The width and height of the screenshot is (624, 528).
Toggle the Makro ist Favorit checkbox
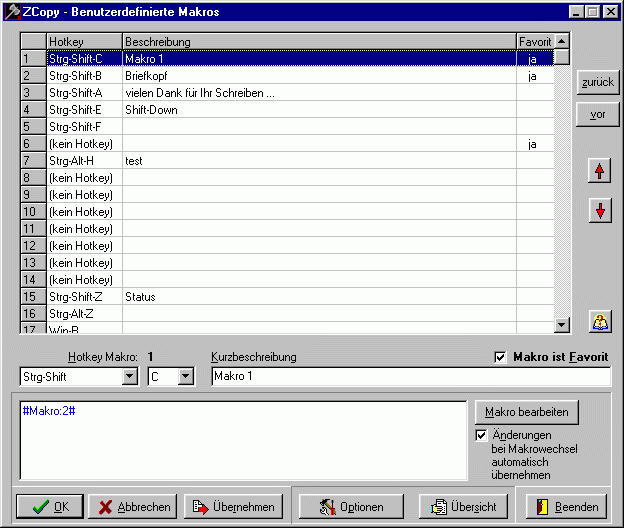pos(501,357)
